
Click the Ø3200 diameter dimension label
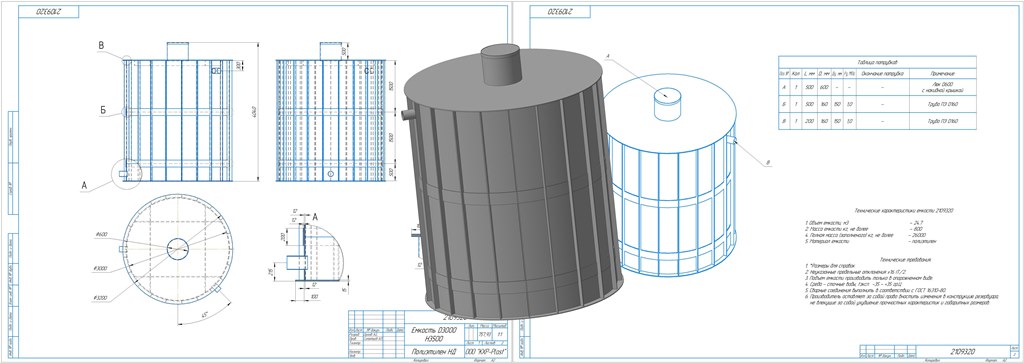[100, 298]
